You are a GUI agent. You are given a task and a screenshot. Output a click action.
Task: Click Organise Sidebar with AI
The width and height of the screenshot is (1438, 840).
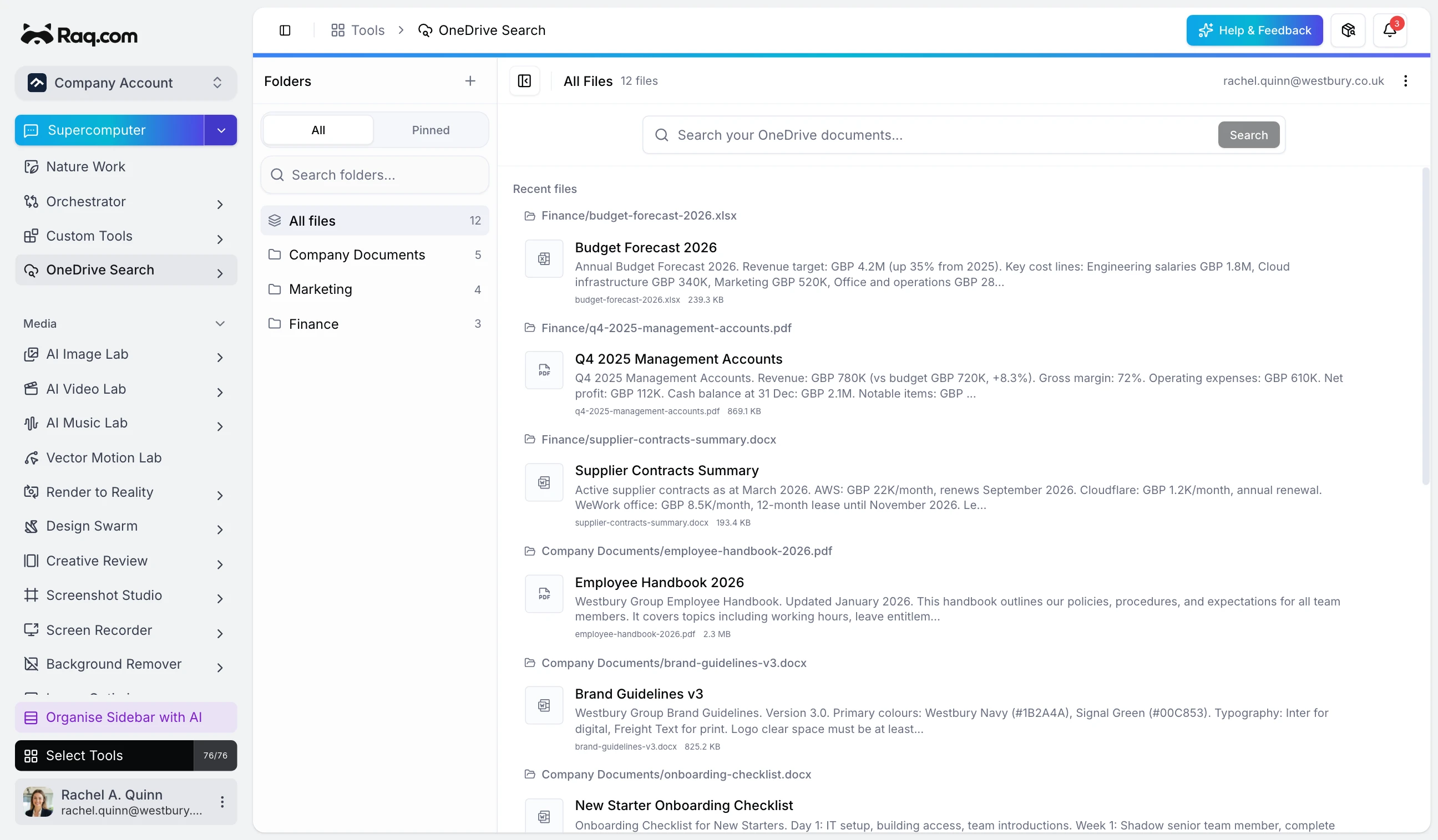[x=125, y=717]
